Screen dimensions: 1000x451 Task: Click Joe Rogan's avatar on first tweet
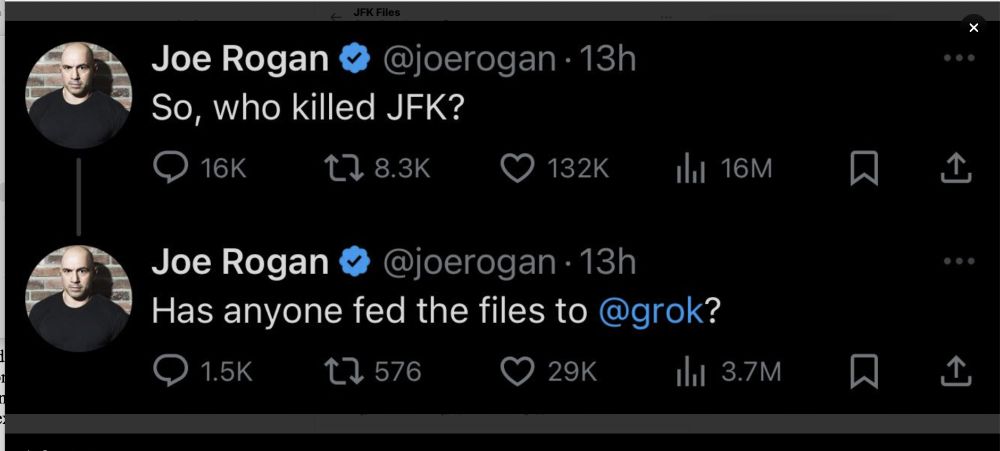pos(78,95)
